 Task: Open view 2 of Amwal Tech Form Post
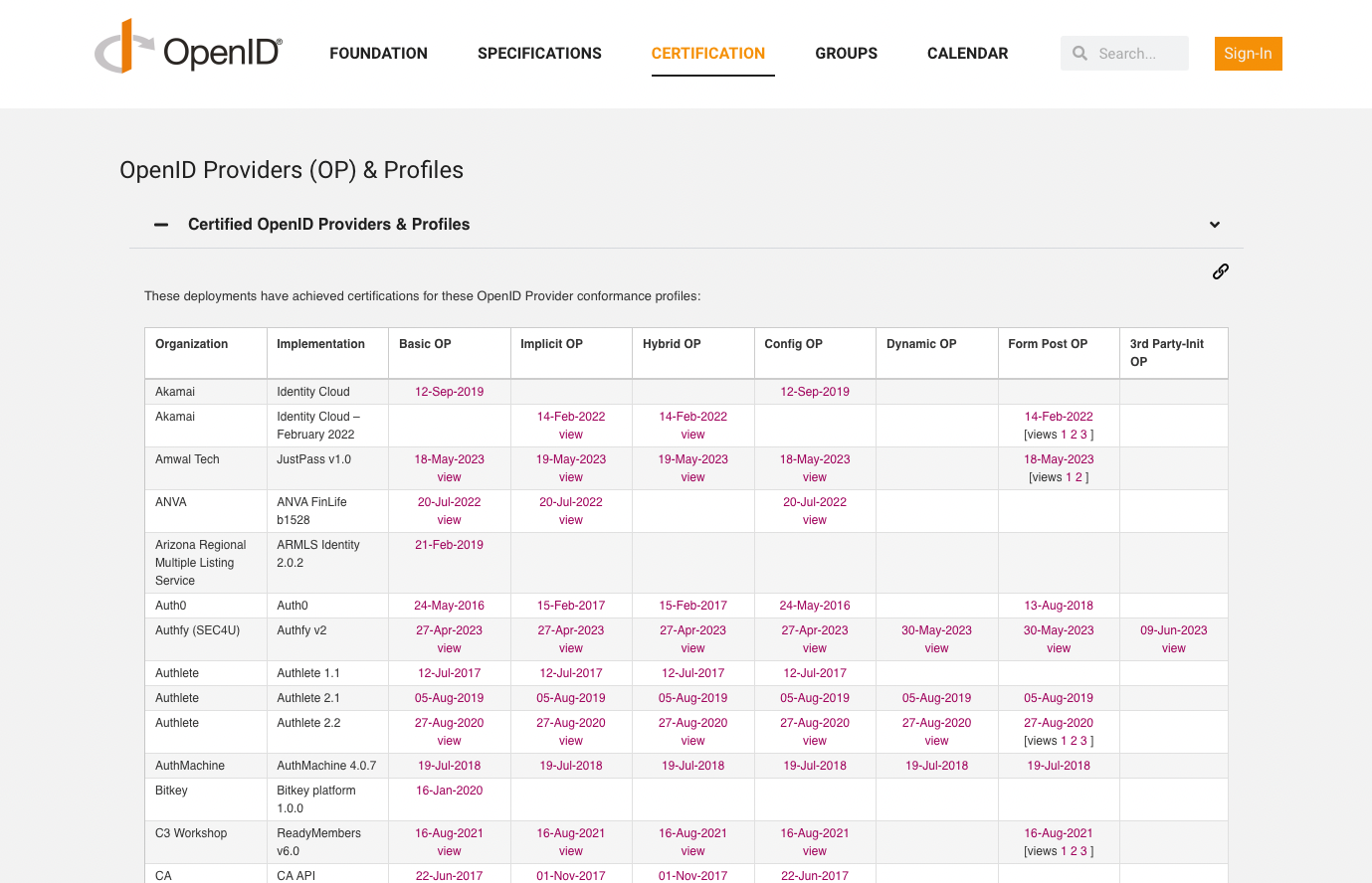click(1078, 477)
